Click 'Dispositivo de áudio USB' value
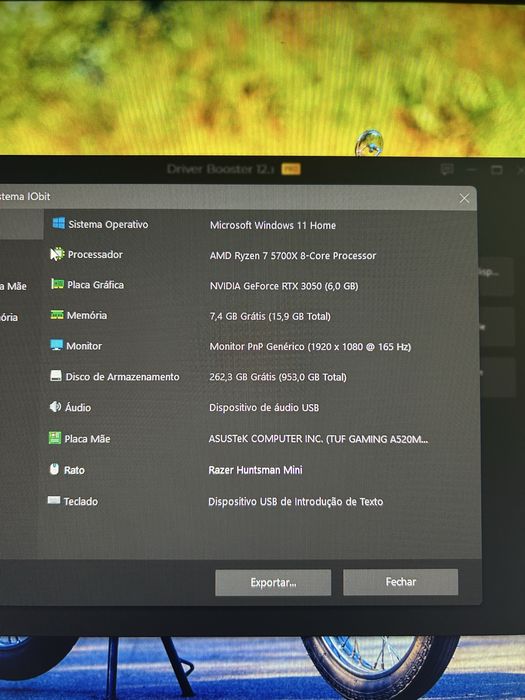Viewport: 525px width, 700px height. pos(264,408)
